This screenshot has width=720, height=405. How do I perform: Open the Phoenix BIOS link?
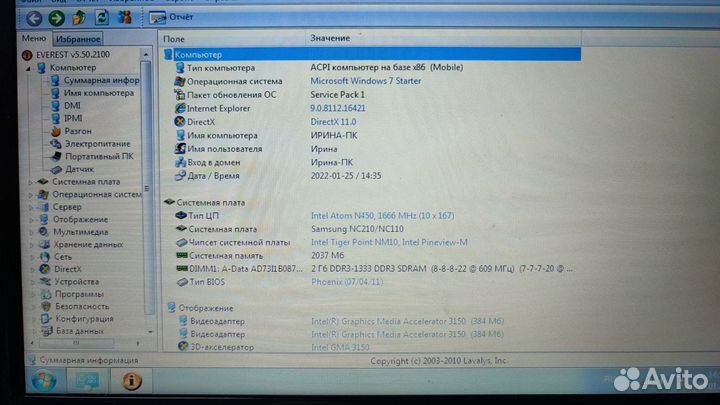point(347,282)
